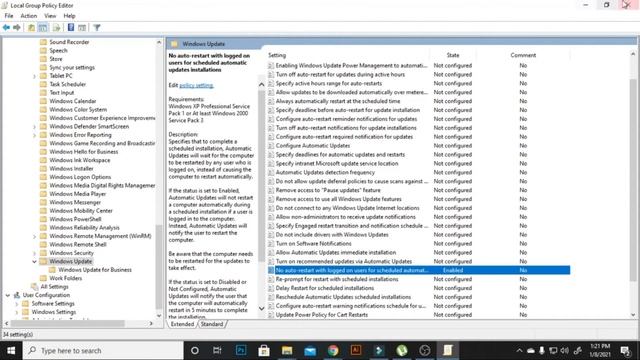Click the Windows Update folder icon in tree
640x360 pixels.
[43, 261]
